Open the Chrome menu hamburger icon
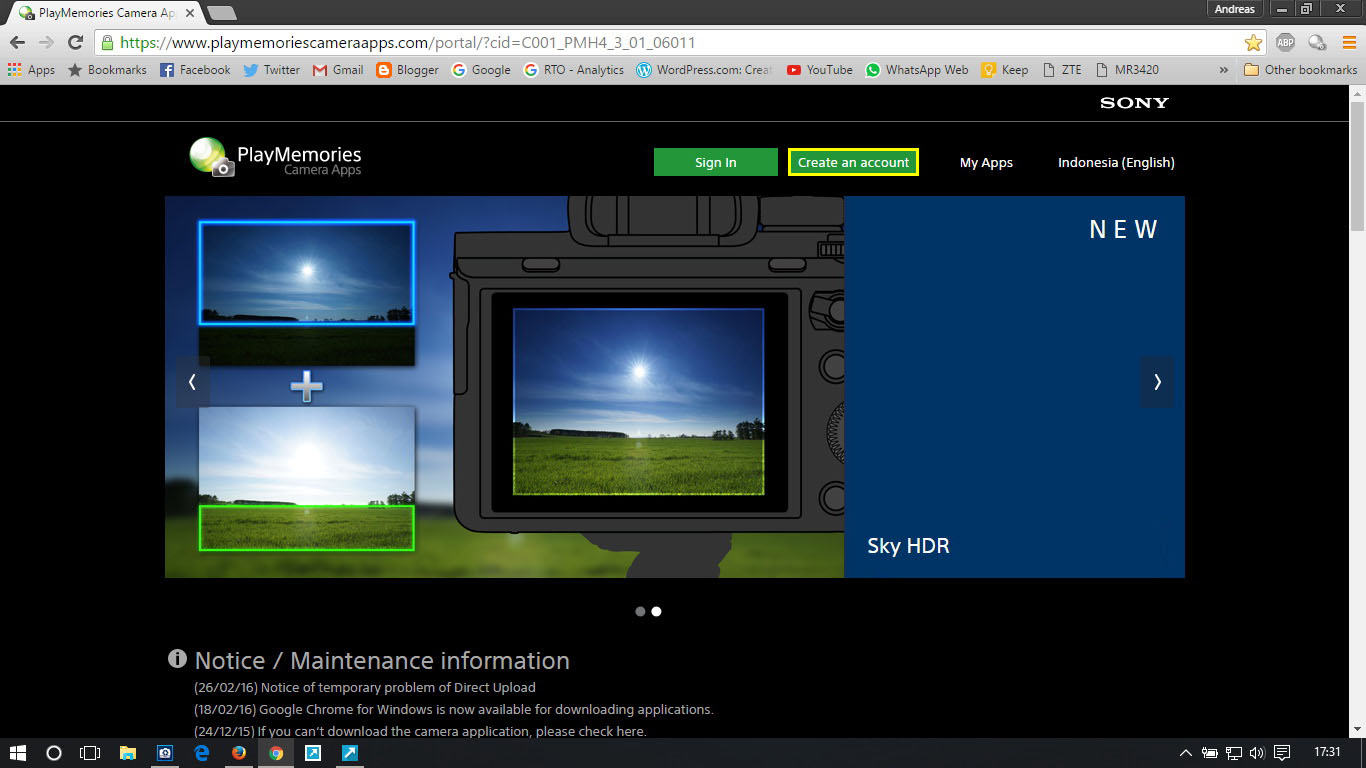Viewport: 1366px width, 768px height. point(1349,42)
